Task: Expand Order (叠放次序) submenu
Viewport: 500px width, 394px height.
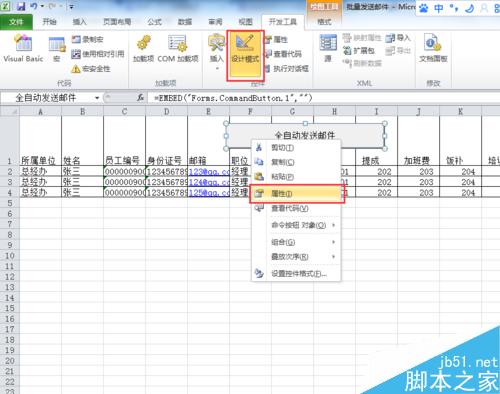Action: point(296,257)
